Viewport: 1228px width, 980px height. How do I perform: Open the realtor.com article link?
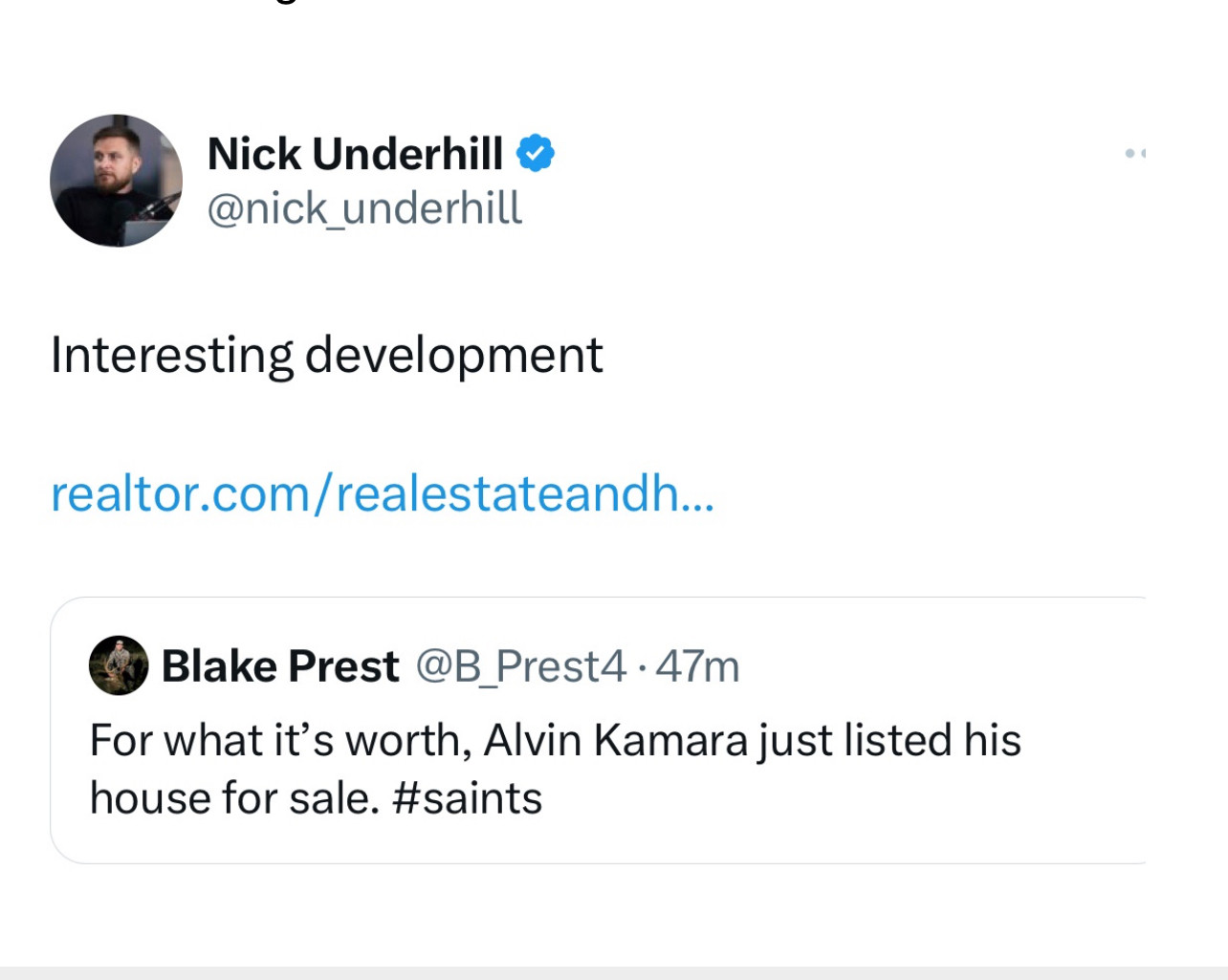click(382, 493)
